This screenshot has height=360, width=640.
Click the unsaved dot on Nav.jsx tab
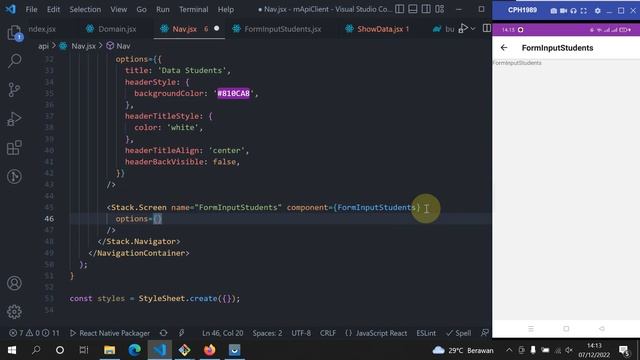216,29
